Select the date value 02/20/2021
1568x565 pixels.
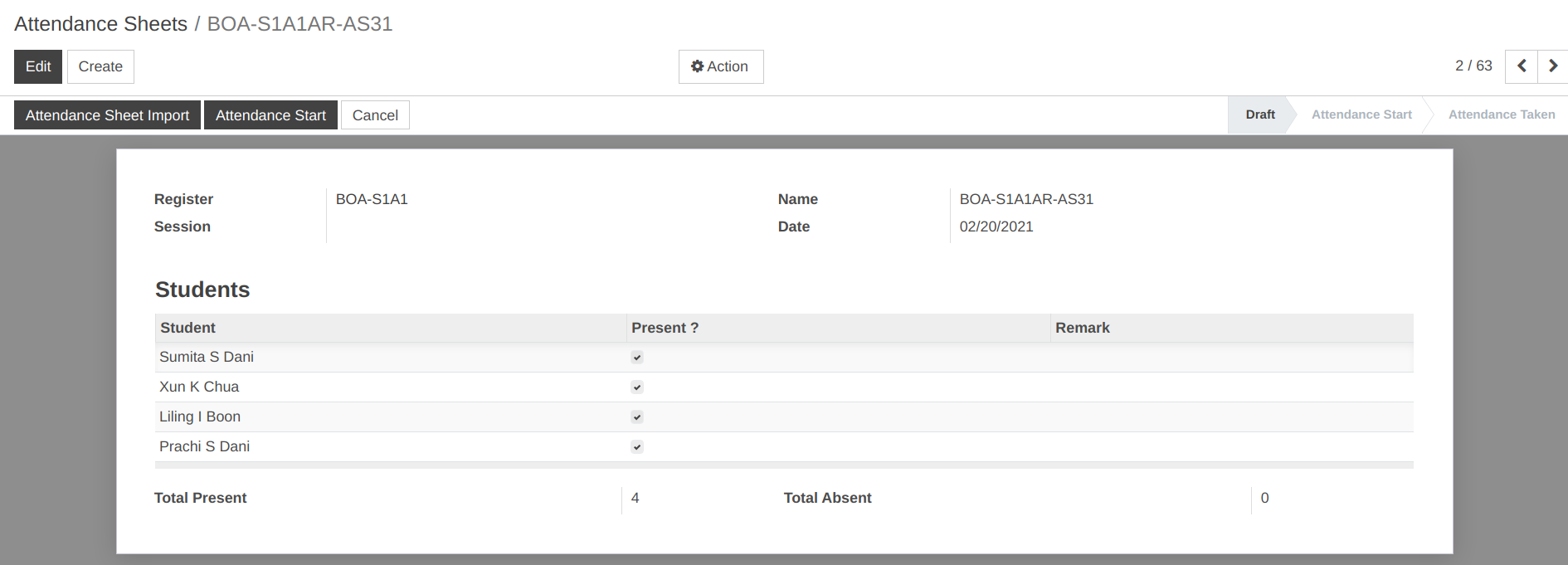point(996,226)
